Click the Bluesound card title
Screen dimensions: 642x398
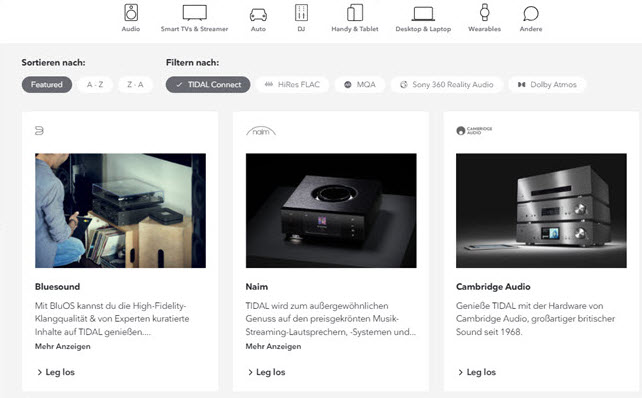click(x=57, y=287)
